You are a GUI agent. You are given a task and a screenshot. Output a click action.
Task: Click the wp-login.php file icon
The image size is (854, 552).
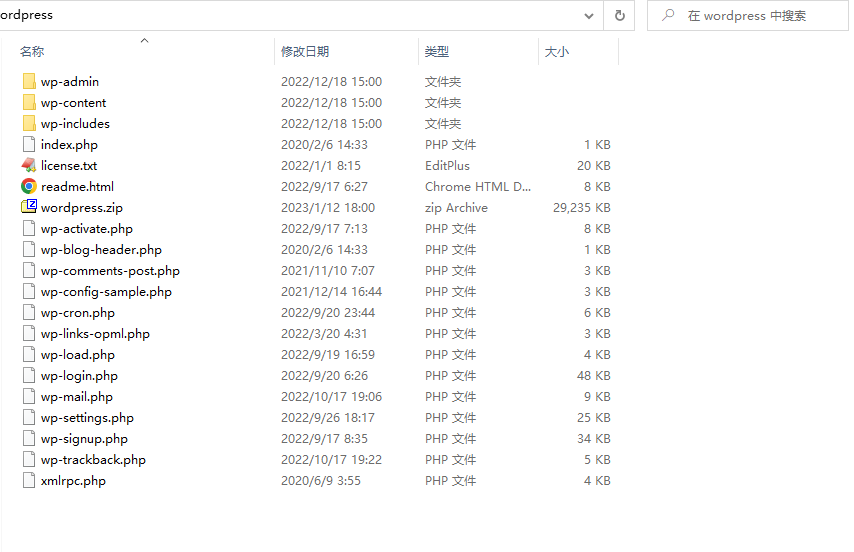pos(29,376)
